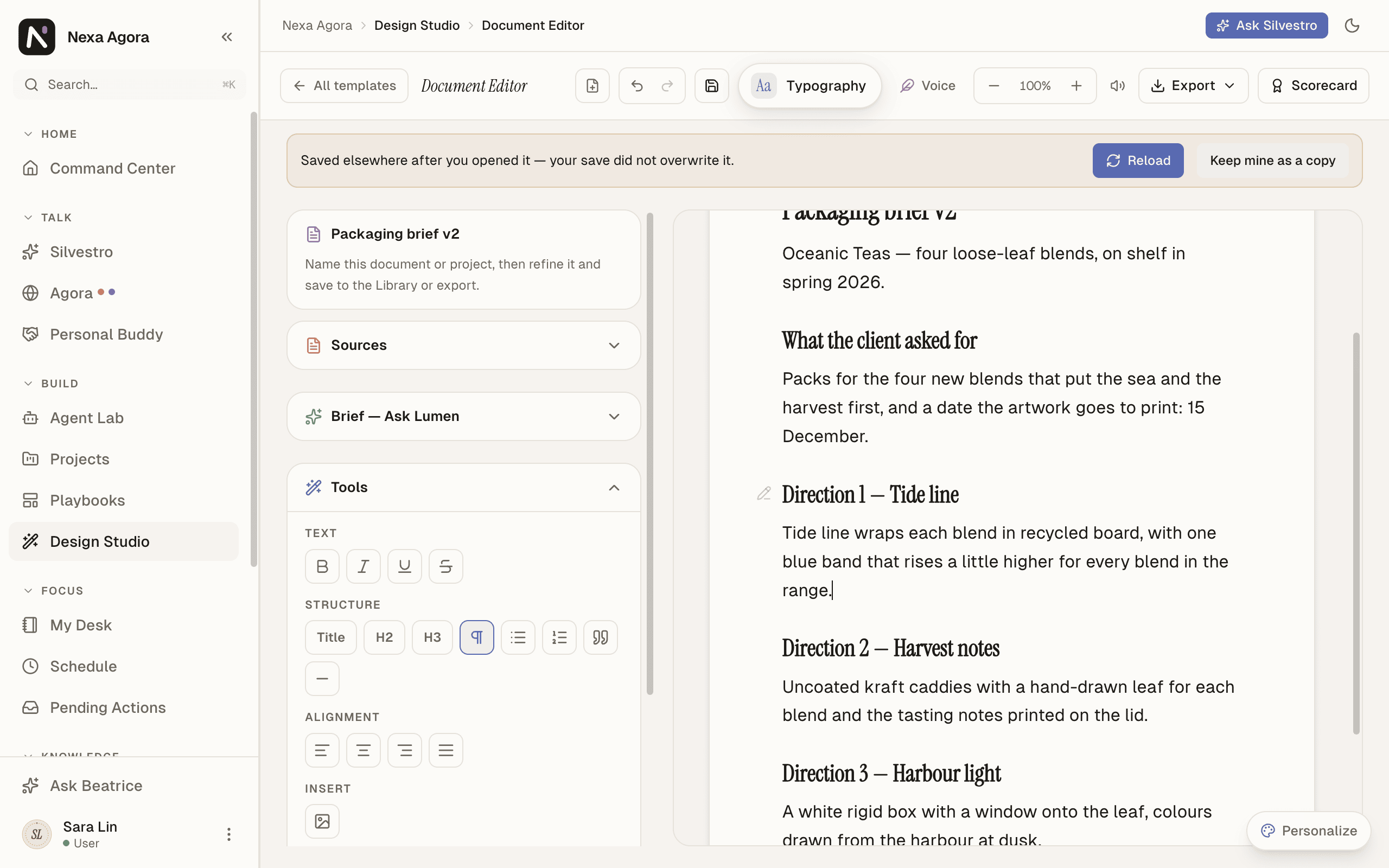Undo the last edit

(x=636, y=86)
